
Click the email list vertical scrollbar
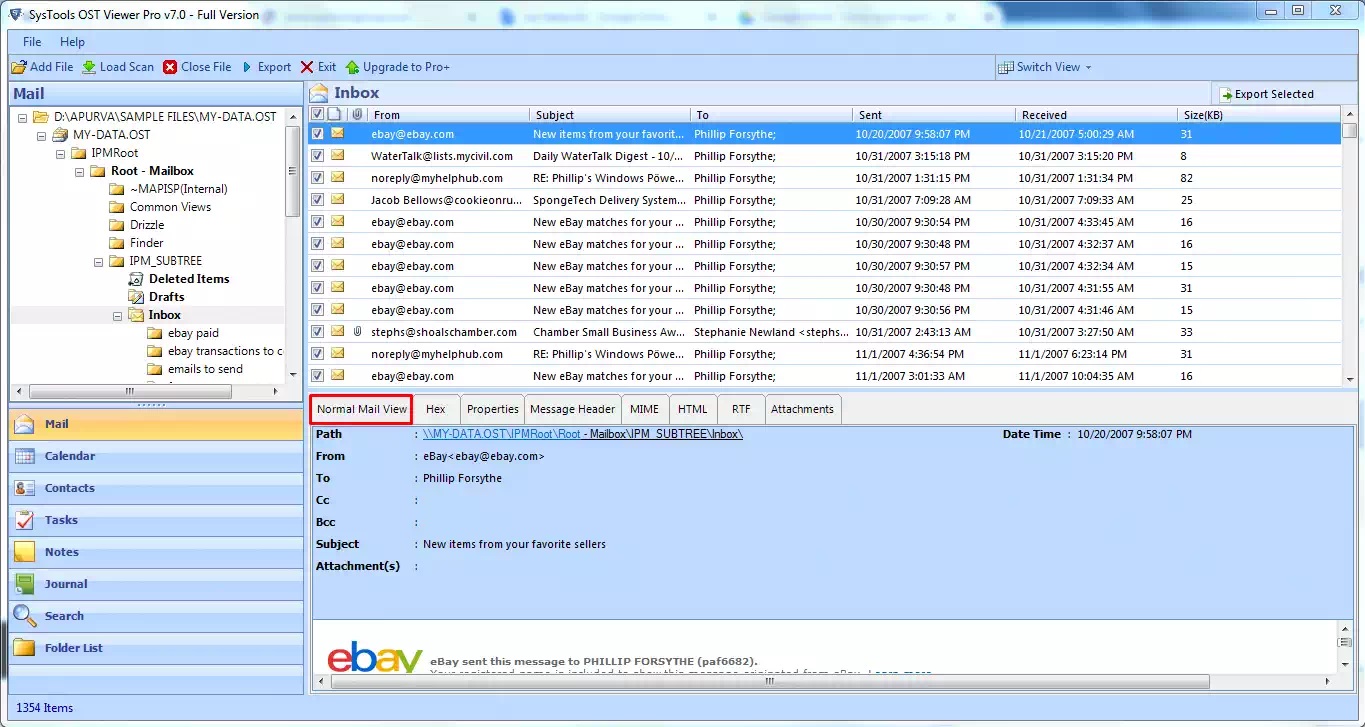pyautogui.click(x=1350, y=247)
